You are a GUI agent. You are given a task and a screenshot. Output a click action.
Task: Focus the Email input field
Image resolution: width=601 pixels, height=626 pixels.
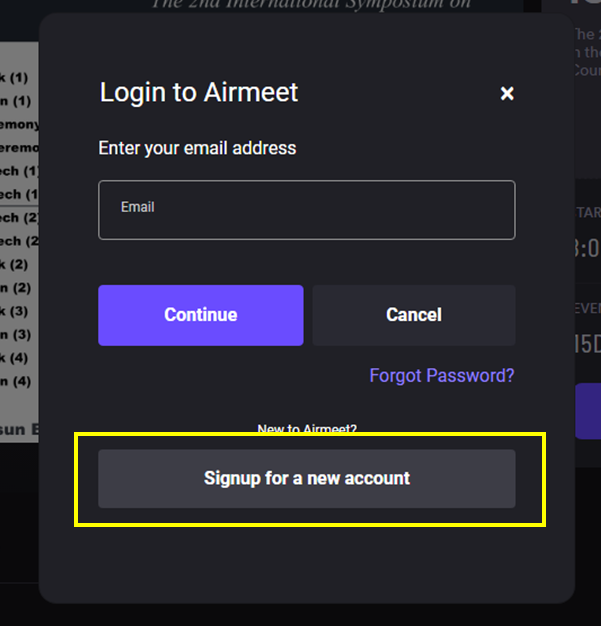(307, 210)
